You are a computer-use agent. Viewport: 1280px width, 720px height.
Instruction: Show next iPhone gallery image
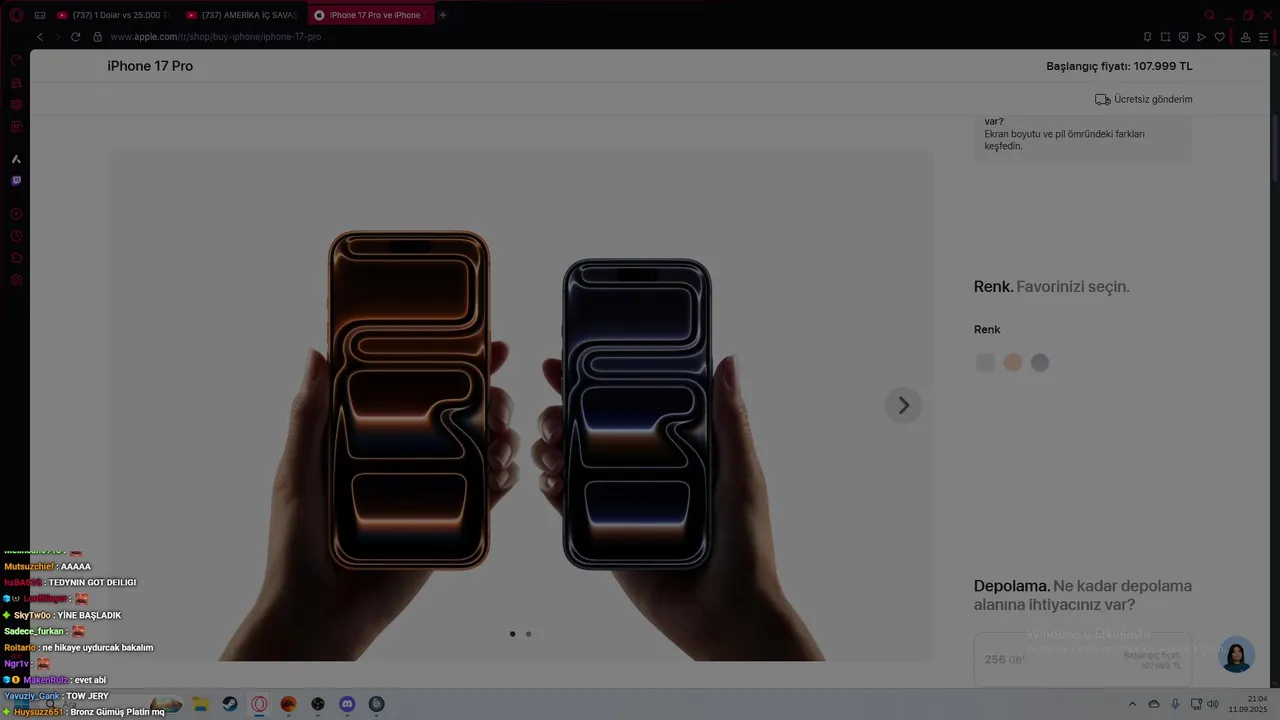tap(903, 405)
